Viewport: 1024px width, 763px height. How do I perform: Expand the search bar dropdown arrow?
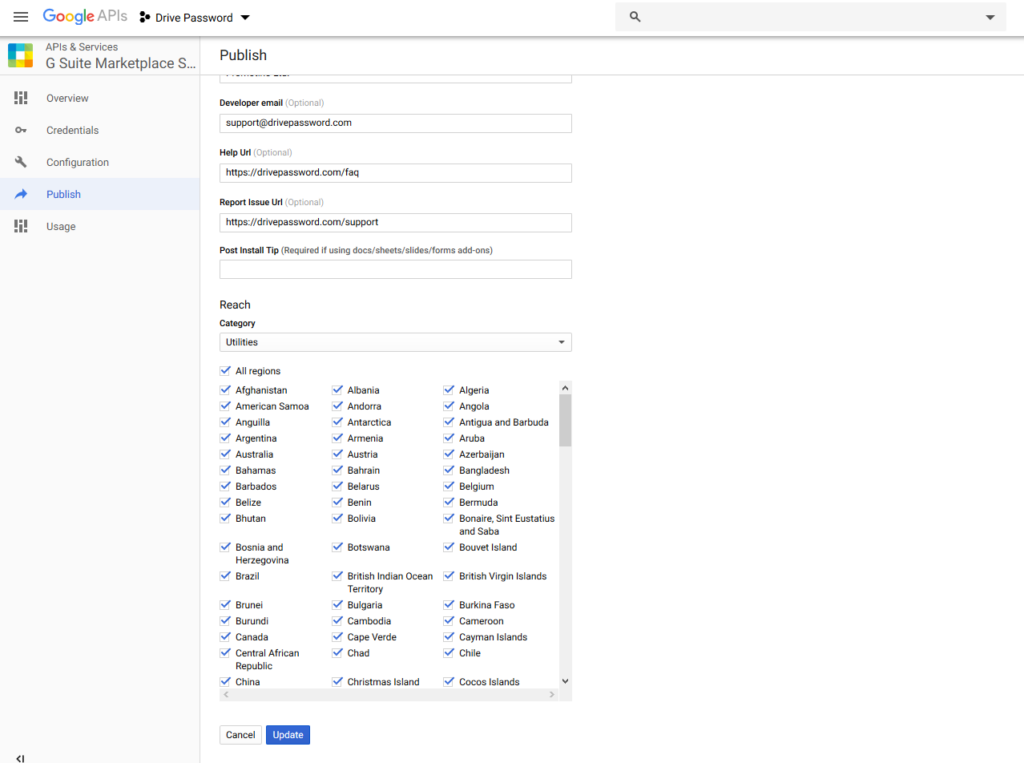(990, 18)
